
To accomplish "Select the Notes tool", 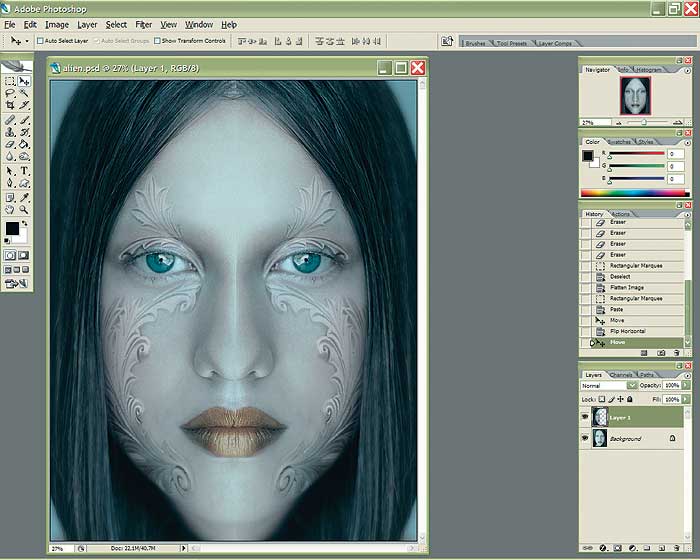I will click(x=10, y=197).
